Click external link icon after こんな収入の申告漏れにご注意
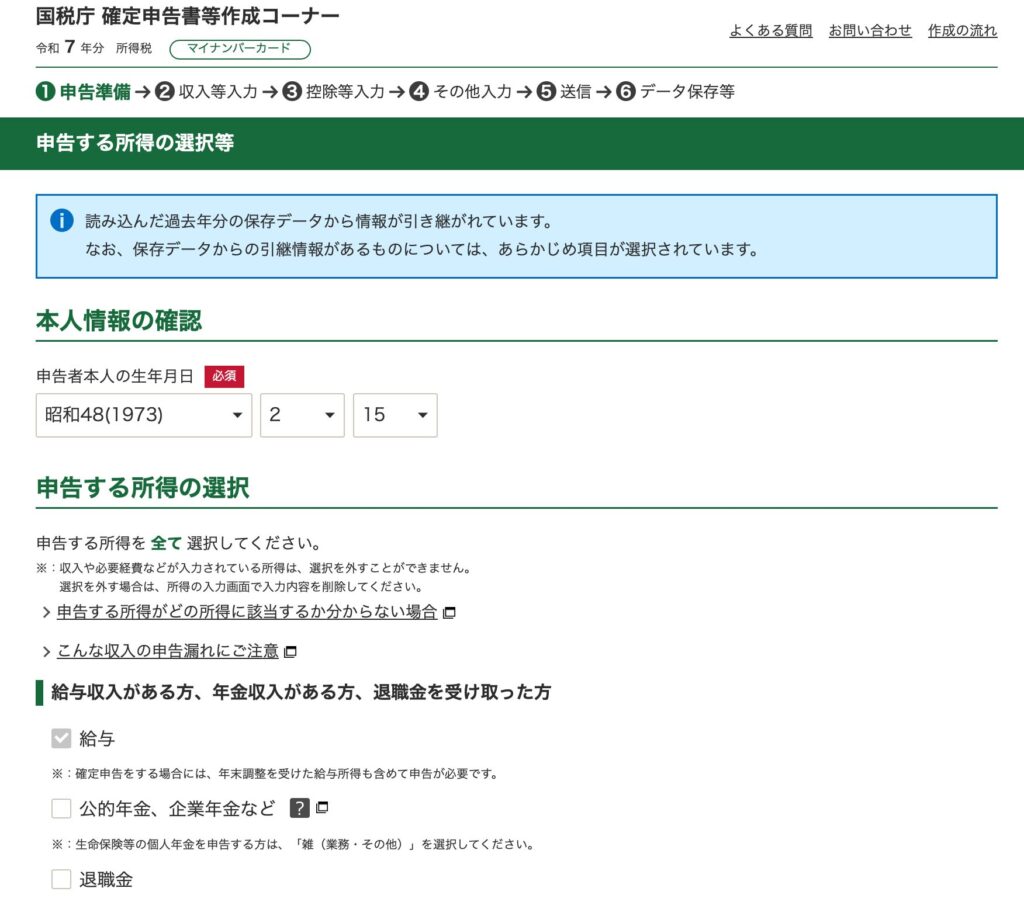1024x902 pixels. [x=290, y=652]
